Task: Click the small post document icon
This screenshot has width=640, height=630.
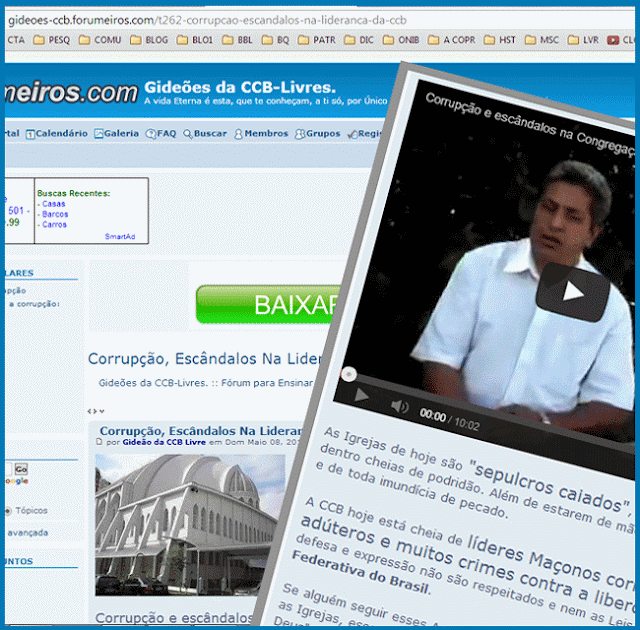Action: pos(98,441)
